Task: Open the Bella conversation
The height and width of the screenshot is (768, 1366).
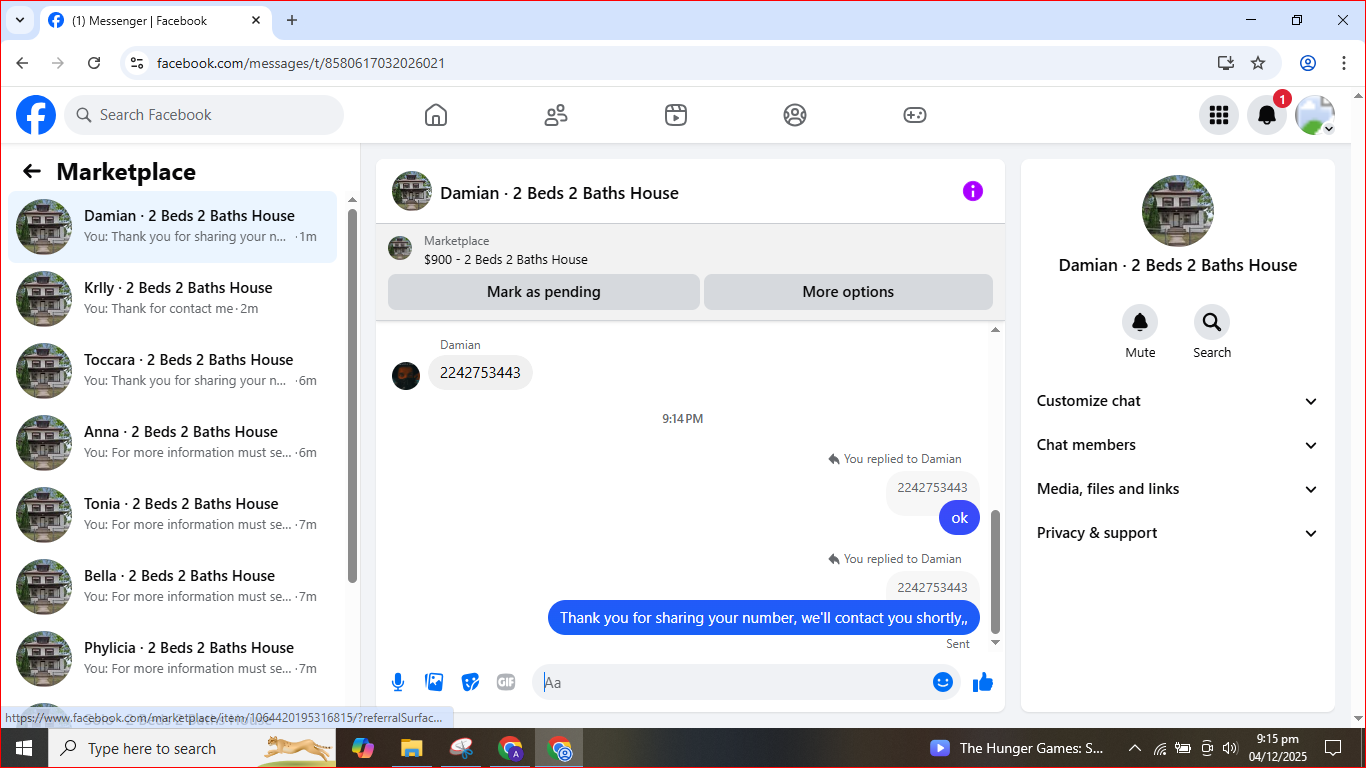Action: pos(173,587)
